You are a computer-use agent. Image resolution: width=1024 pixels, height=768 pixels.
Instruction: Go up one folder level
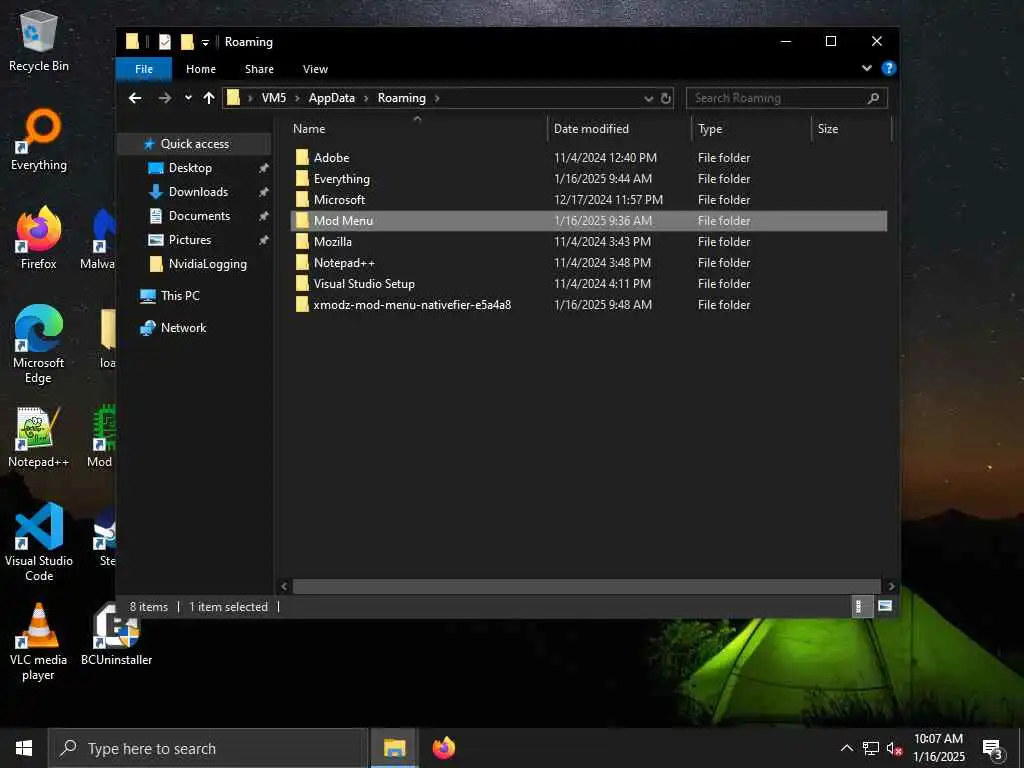point(209,98)
